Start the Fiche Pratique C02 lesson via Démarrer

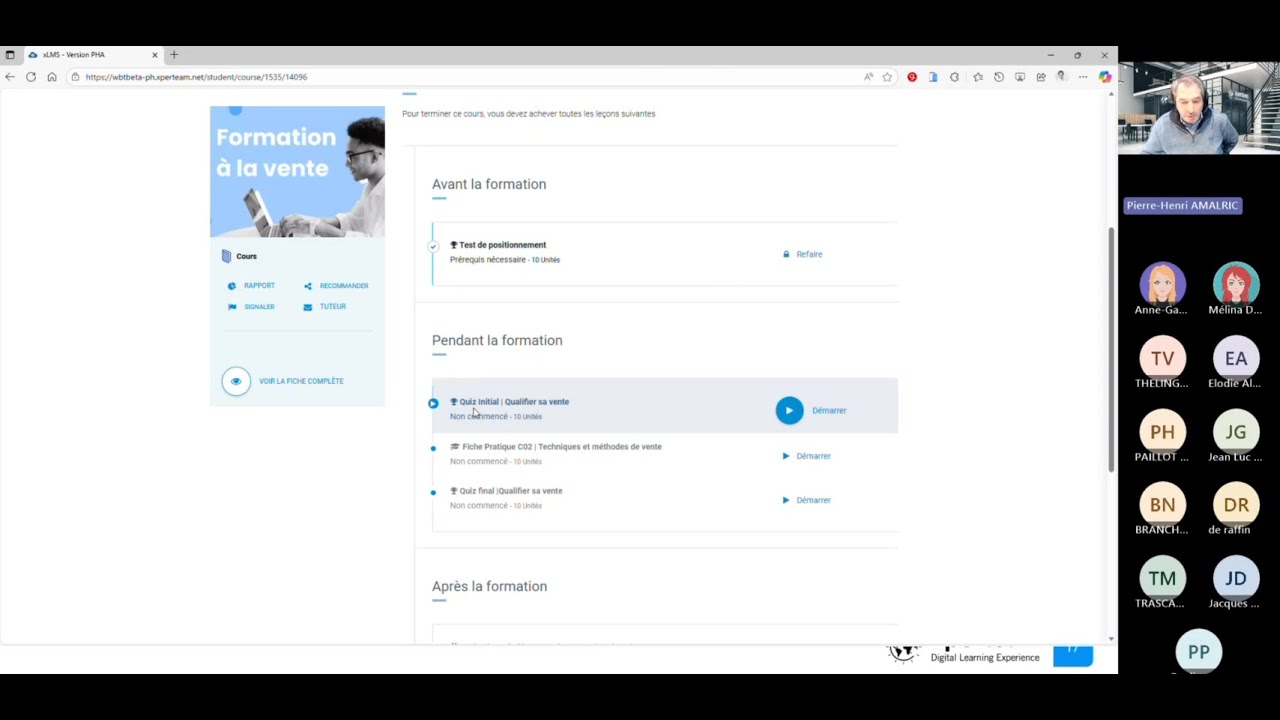[x=813, y=456]
